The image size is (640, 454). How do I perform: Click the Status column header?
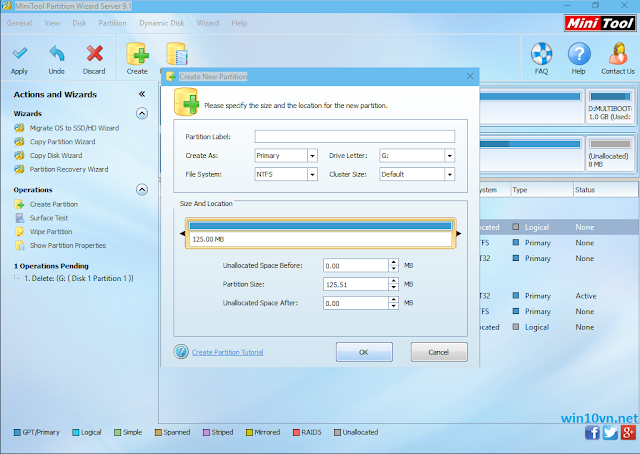pyautogui.click(x=606, y=190)
